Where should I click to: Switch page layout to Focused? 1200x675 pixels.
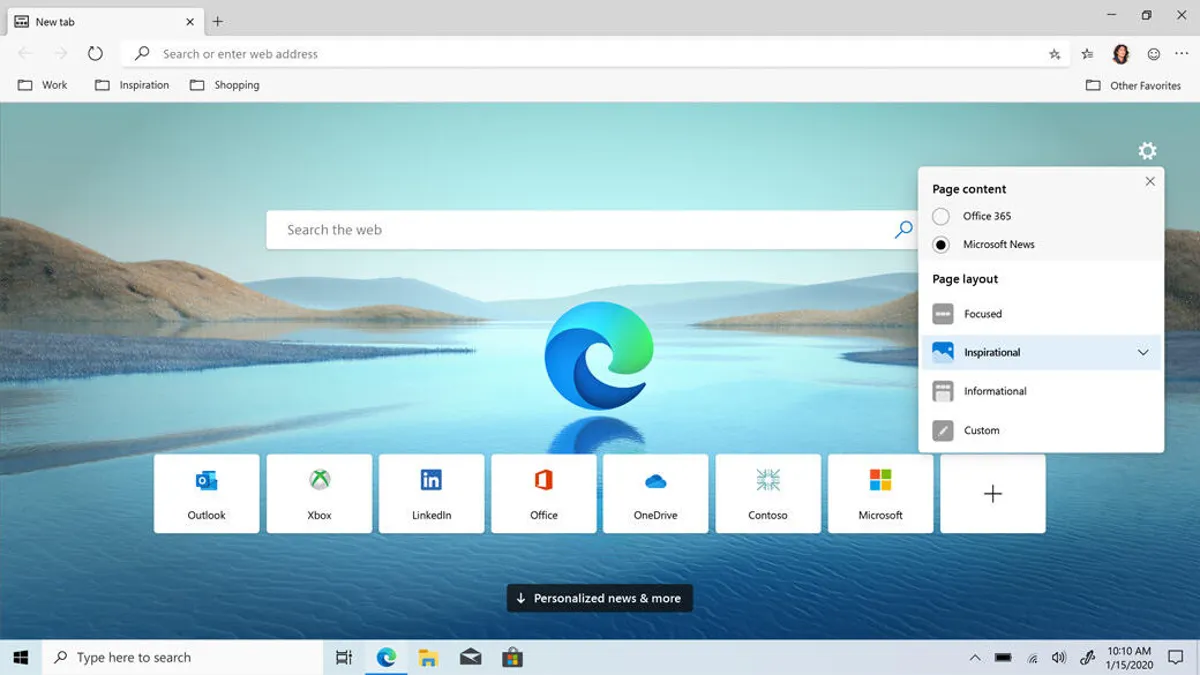click(980, 313)
